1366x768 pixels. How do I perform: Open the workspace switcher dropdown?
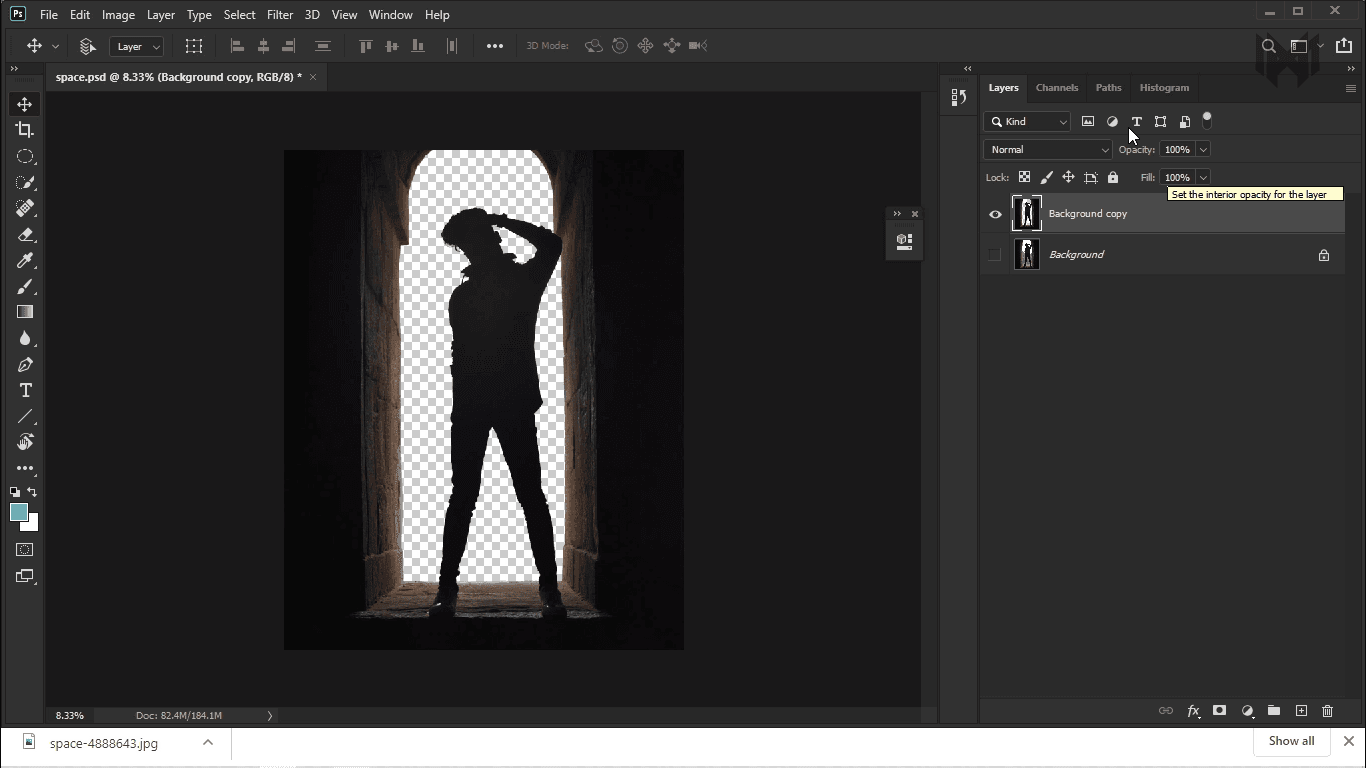point(1304,46)
